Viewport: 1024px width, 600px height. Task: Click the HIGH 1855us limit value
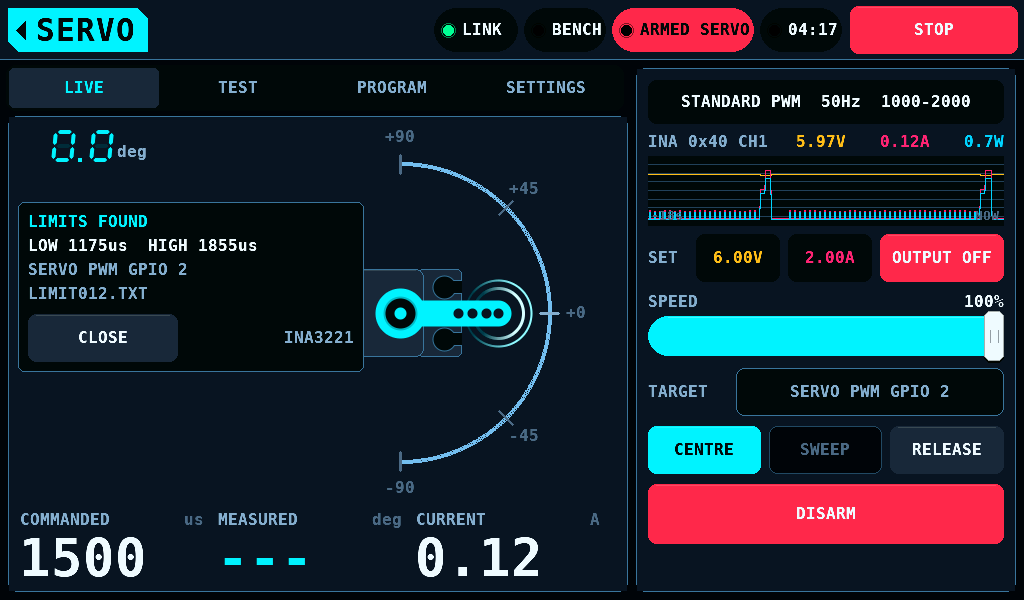(202, 245)
